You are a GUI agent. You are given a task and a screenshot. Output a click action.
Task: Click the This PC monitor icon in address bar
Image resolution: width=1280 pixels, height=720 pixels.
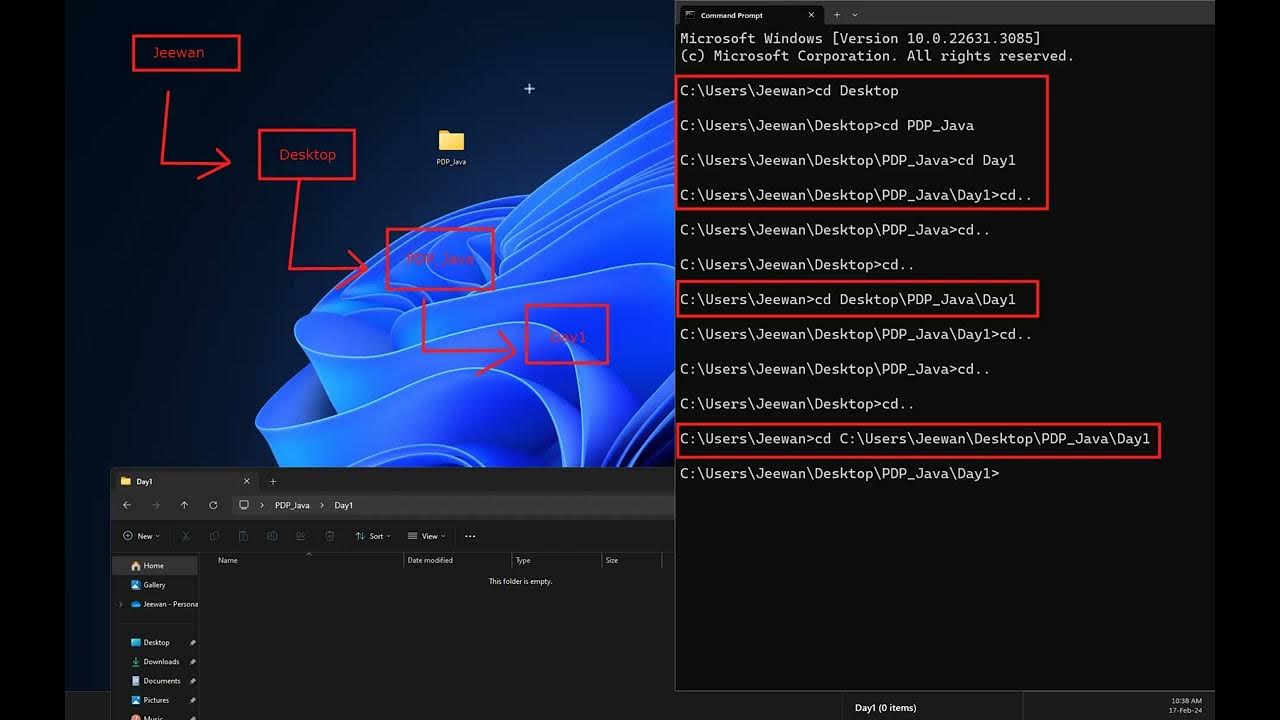click(244, 505)
